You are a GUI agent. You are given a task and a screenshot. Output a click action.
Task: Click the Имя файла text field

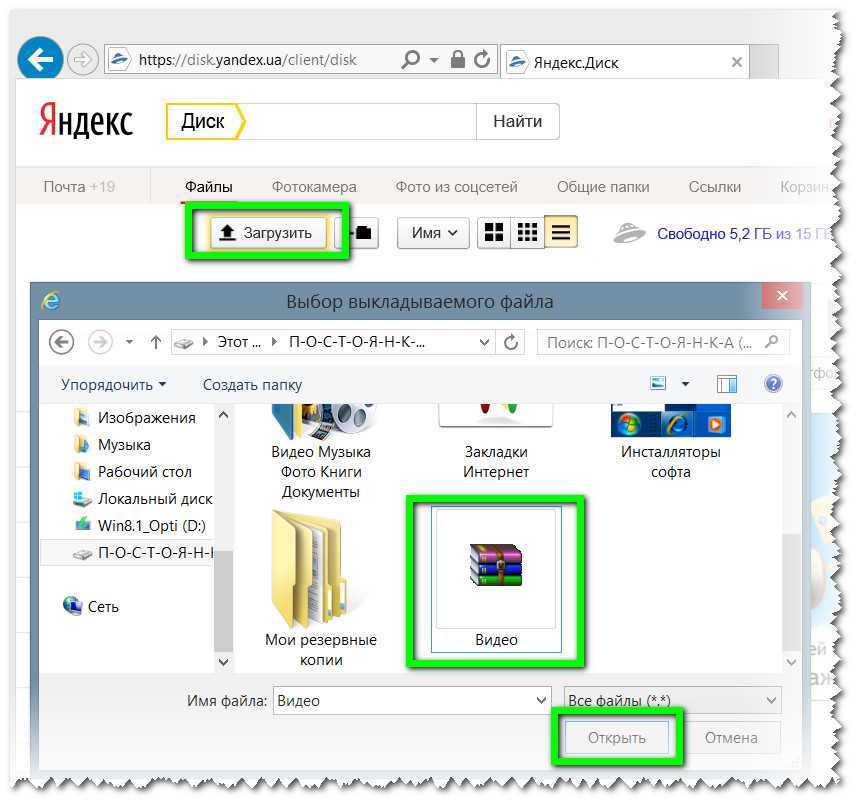404,700
